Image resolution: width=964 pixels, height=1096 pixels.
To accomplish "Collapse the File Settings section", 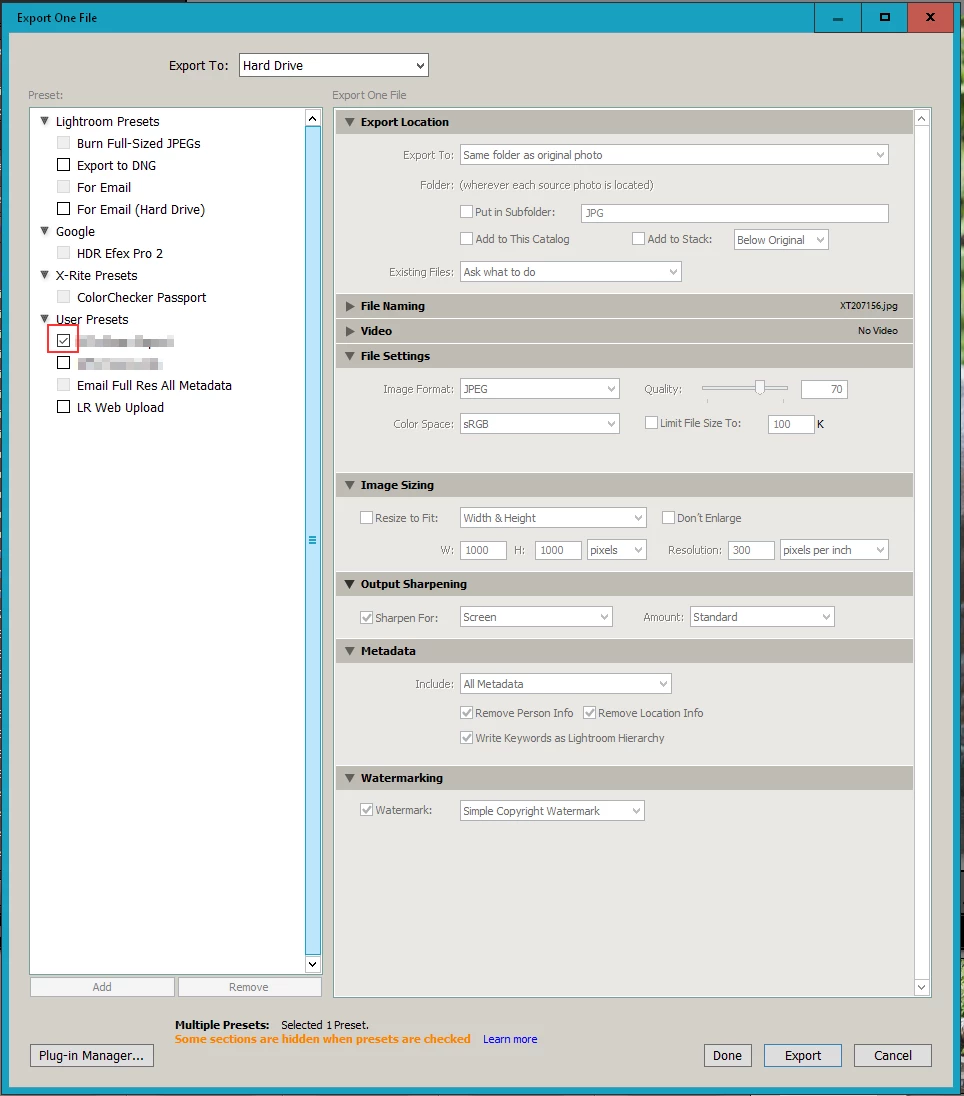I will click(350, 356).
